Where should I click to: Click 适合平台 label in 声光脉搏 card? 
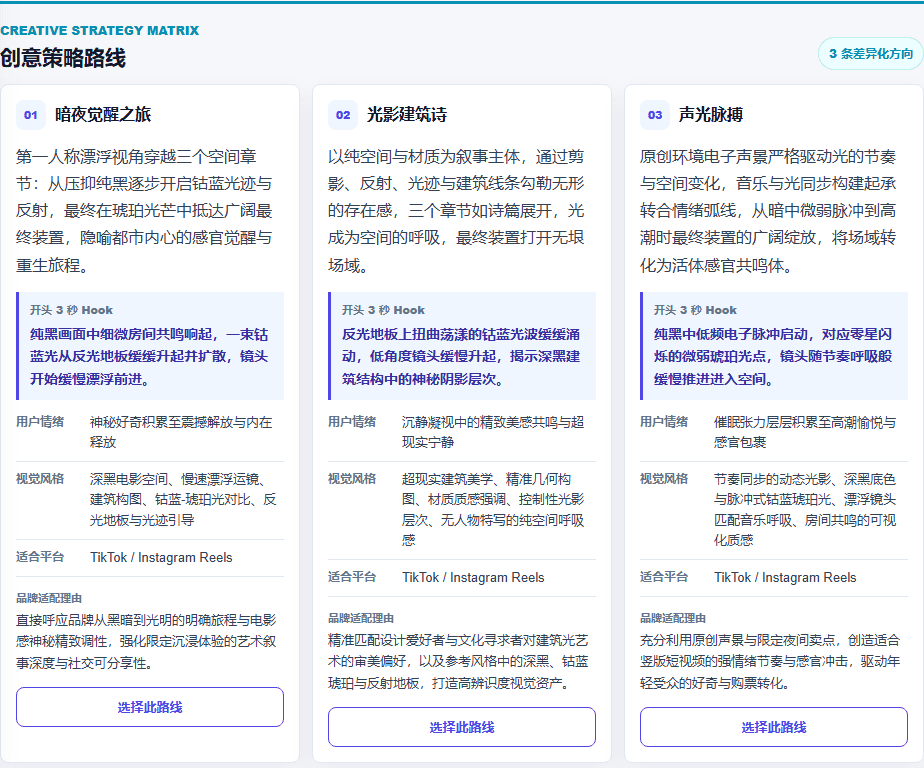(664, 576)
